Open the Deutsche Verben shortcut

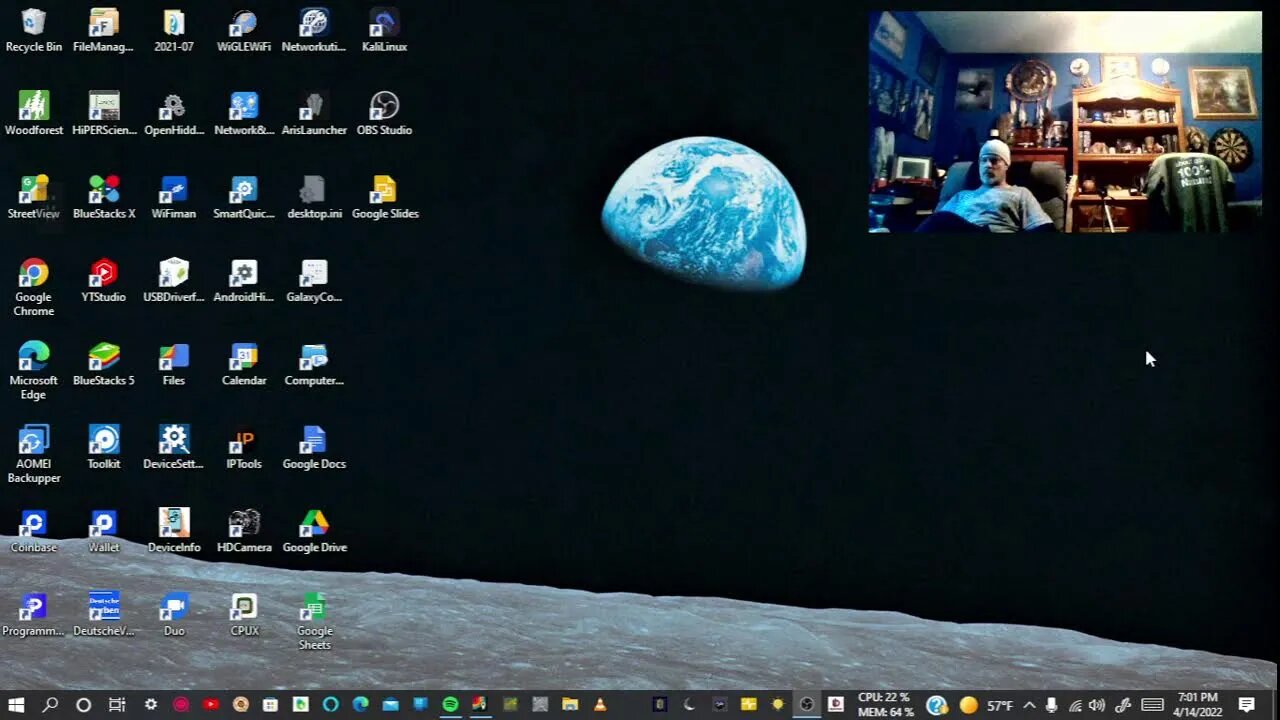coord(104,614)
